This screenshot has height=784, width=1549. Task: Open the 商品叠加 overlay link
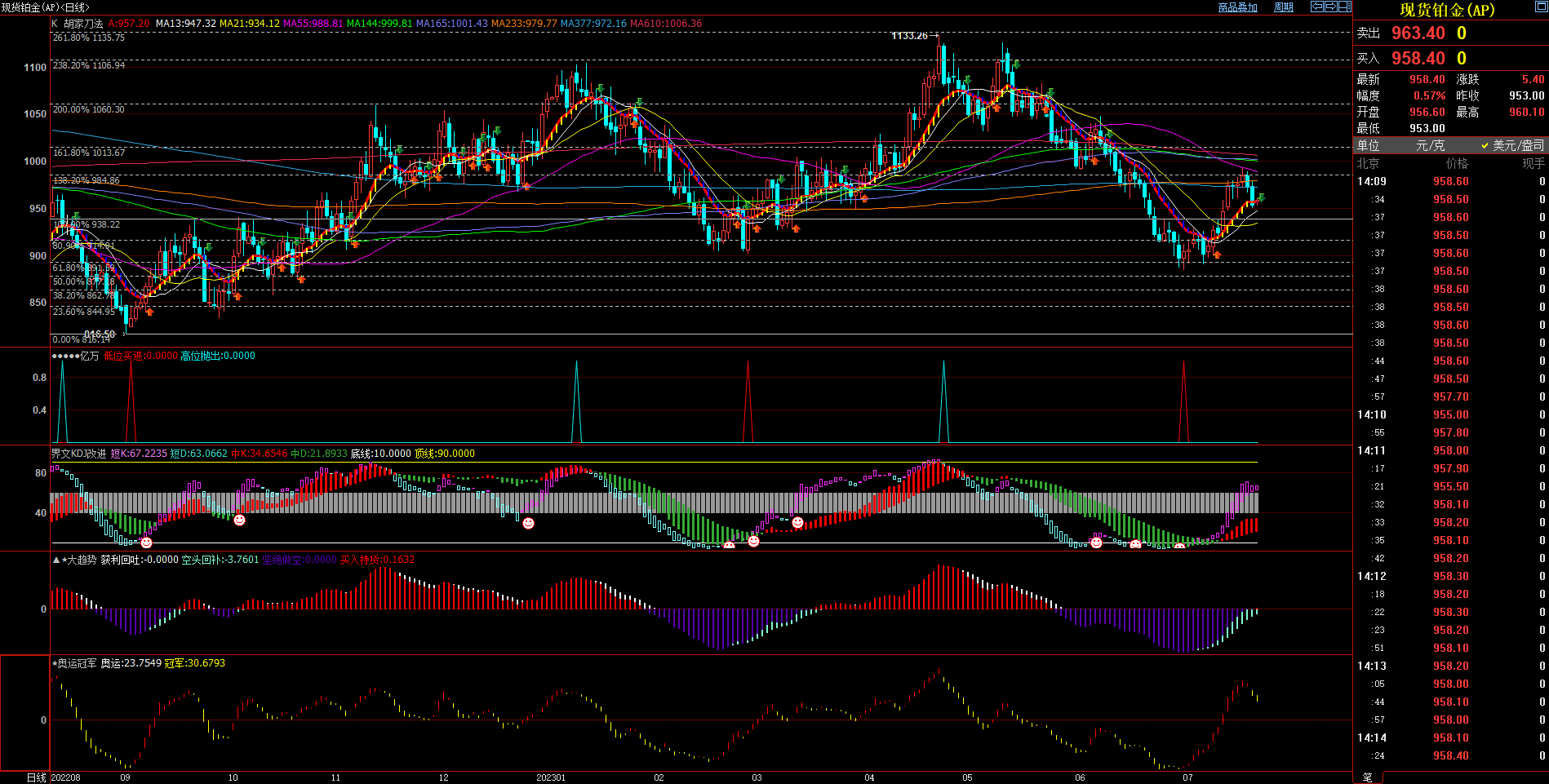coord(1237,7)
